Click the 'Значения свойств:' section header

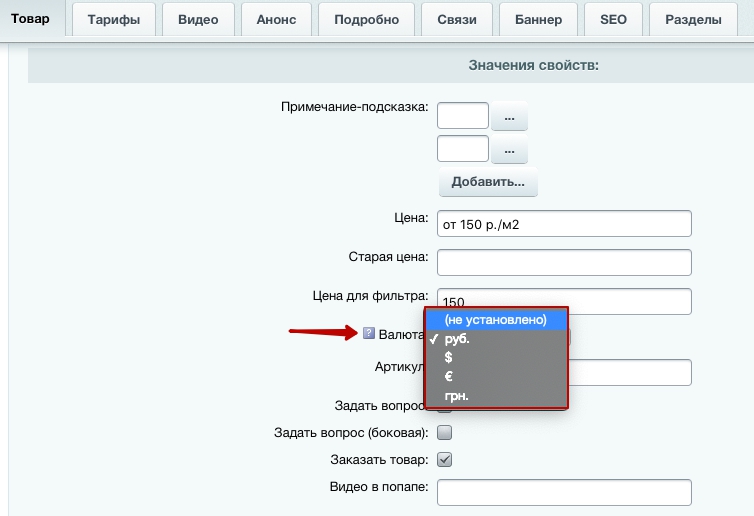click(534, 65)
